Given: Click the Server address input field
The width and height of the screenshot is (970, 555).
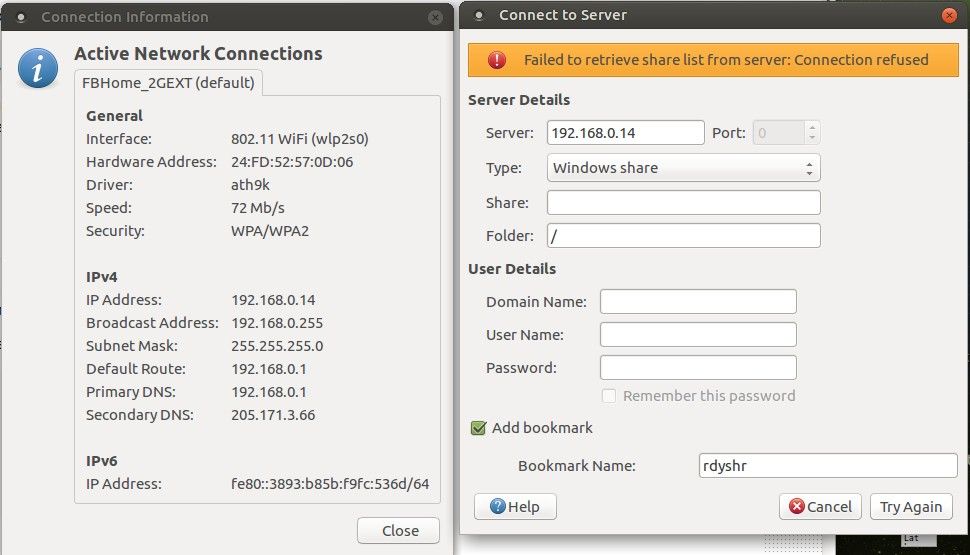Looking at the screenshot, I should coord(626,133).
